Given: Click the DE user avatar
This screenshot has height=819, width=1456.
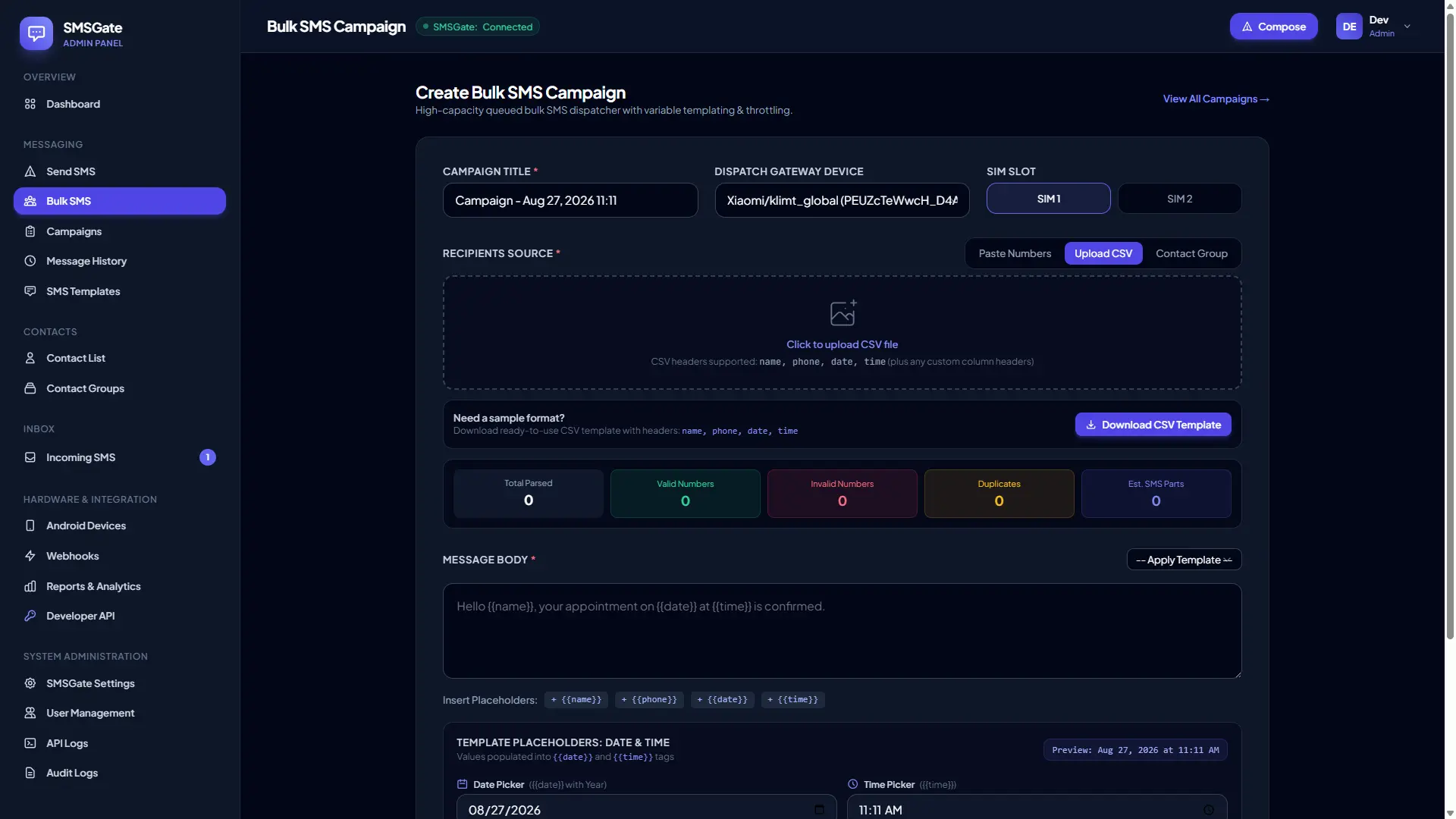Looking at the screenshot, I should coord(1349,27).
